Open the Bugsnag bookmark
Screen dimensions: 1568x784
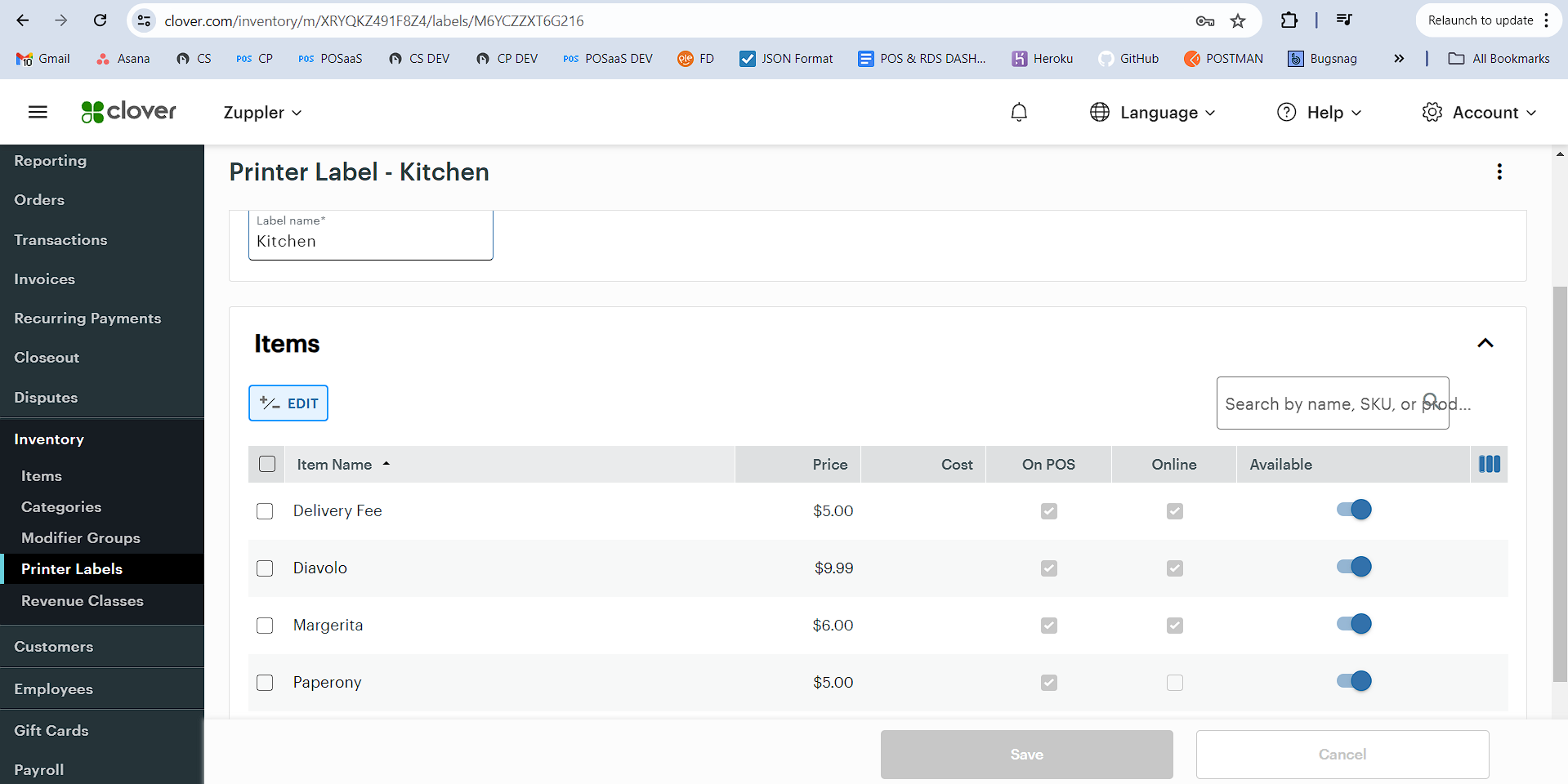pos(1322,59)
